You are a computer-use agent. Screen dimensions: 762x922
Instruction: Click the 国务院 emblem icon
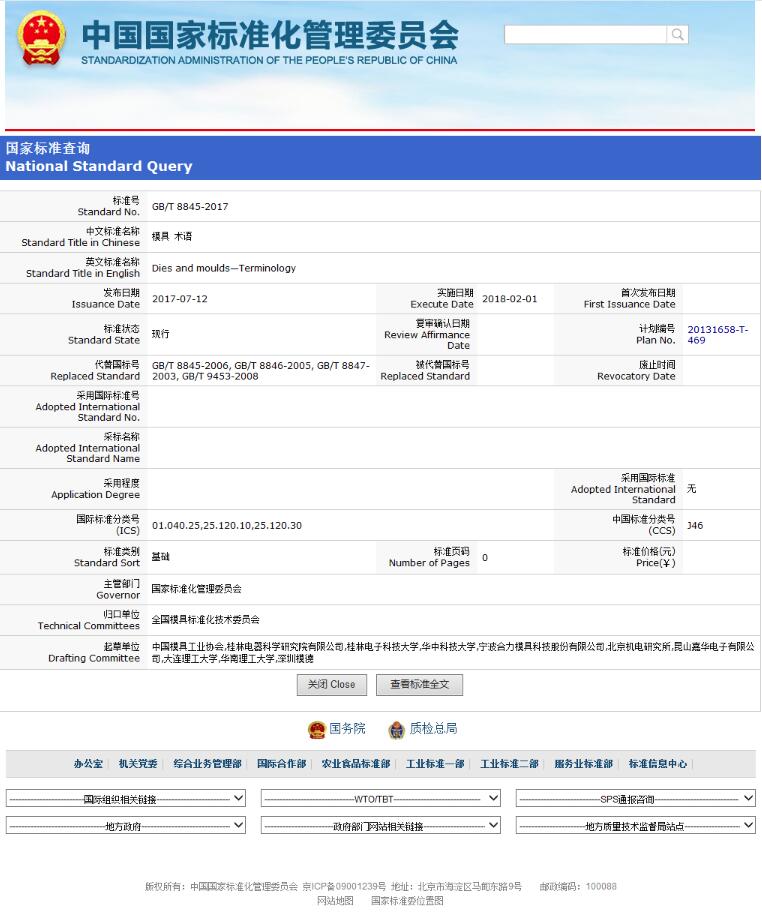pos(317,729)
